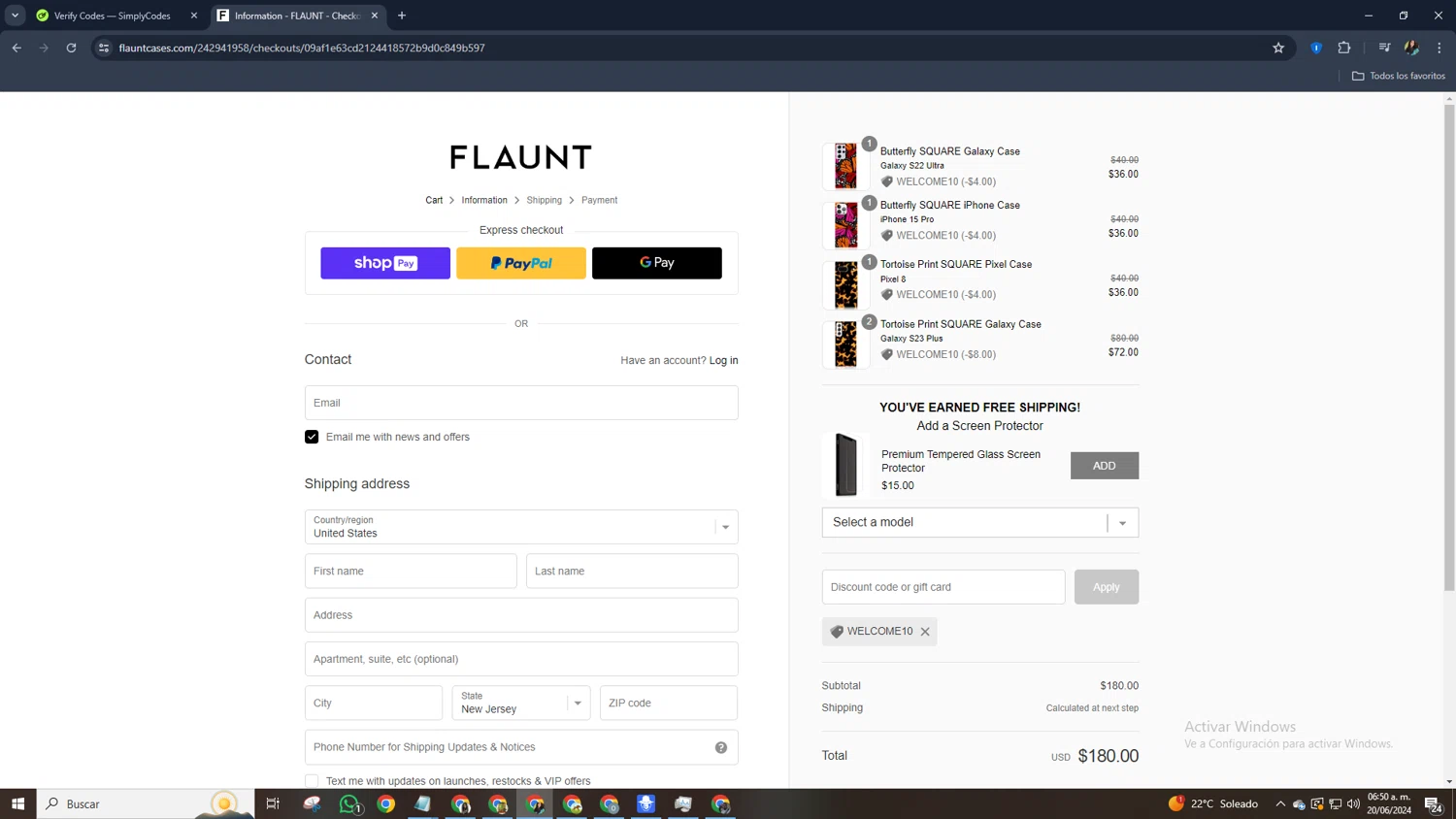Click the City field
Screen dimensions: 1456x819
click(x=374, y=703)
